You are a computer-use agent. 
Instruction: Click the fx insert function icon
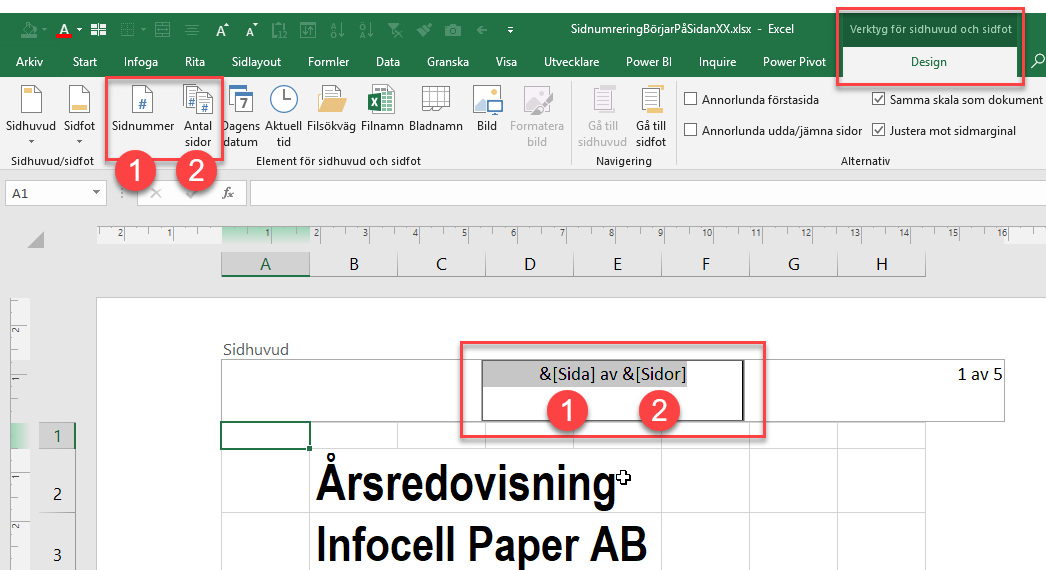pyautogui.click(x=228, y=193)
